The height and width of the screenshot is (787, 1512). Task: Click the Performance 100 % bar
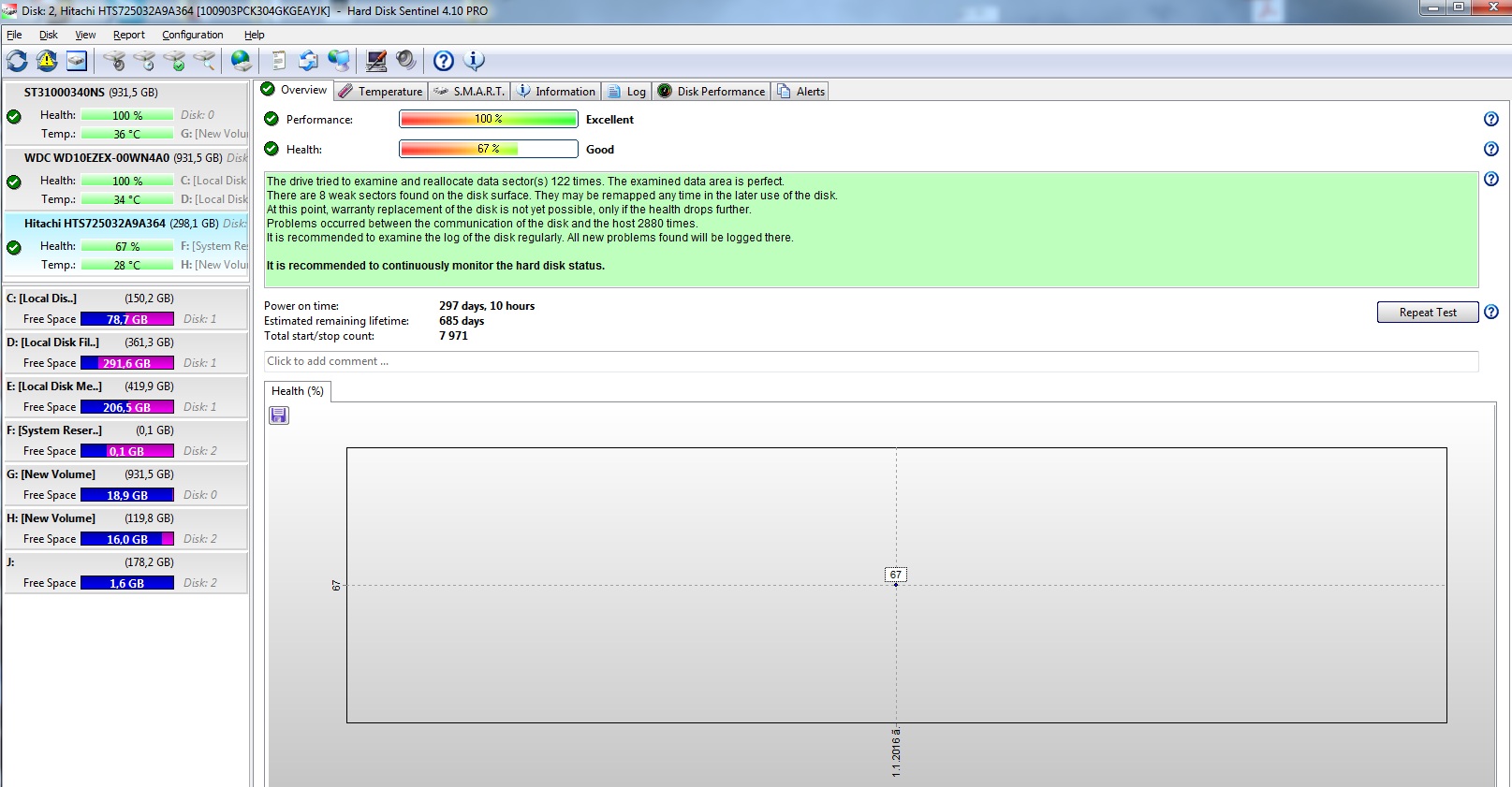tap(489, 119)
